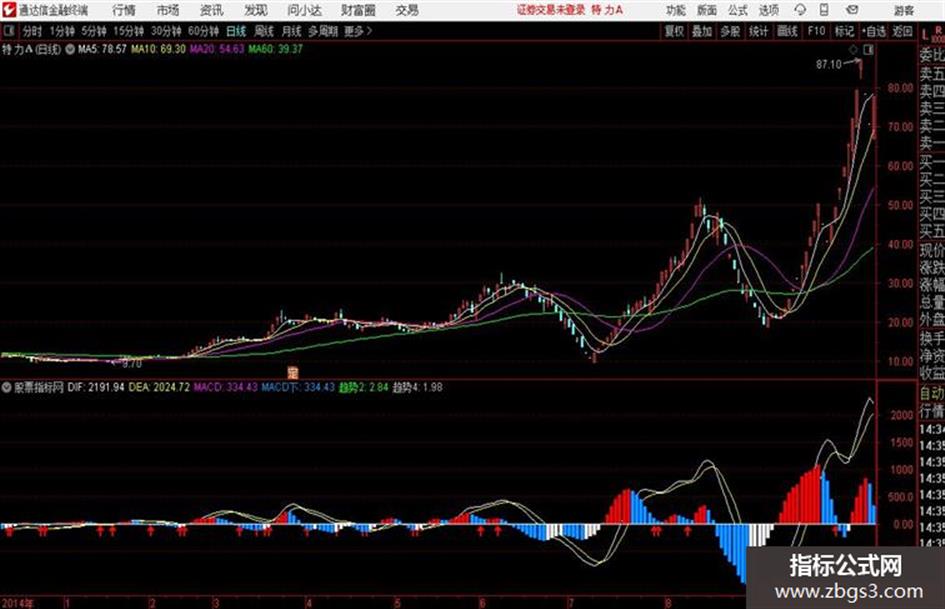The width and height of the screenshot is (945, 609).
Task: Click the 2014年 label on time axis
Action: 18,603
